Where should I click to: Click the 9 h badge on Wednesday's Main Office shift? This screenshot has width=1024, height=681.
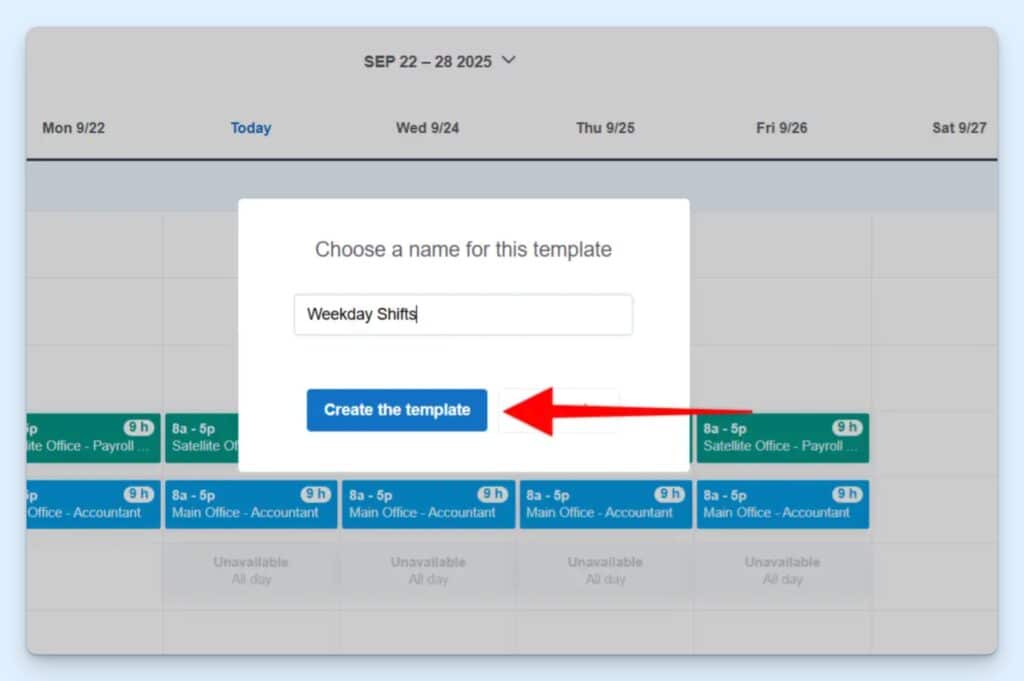[492, 493]
